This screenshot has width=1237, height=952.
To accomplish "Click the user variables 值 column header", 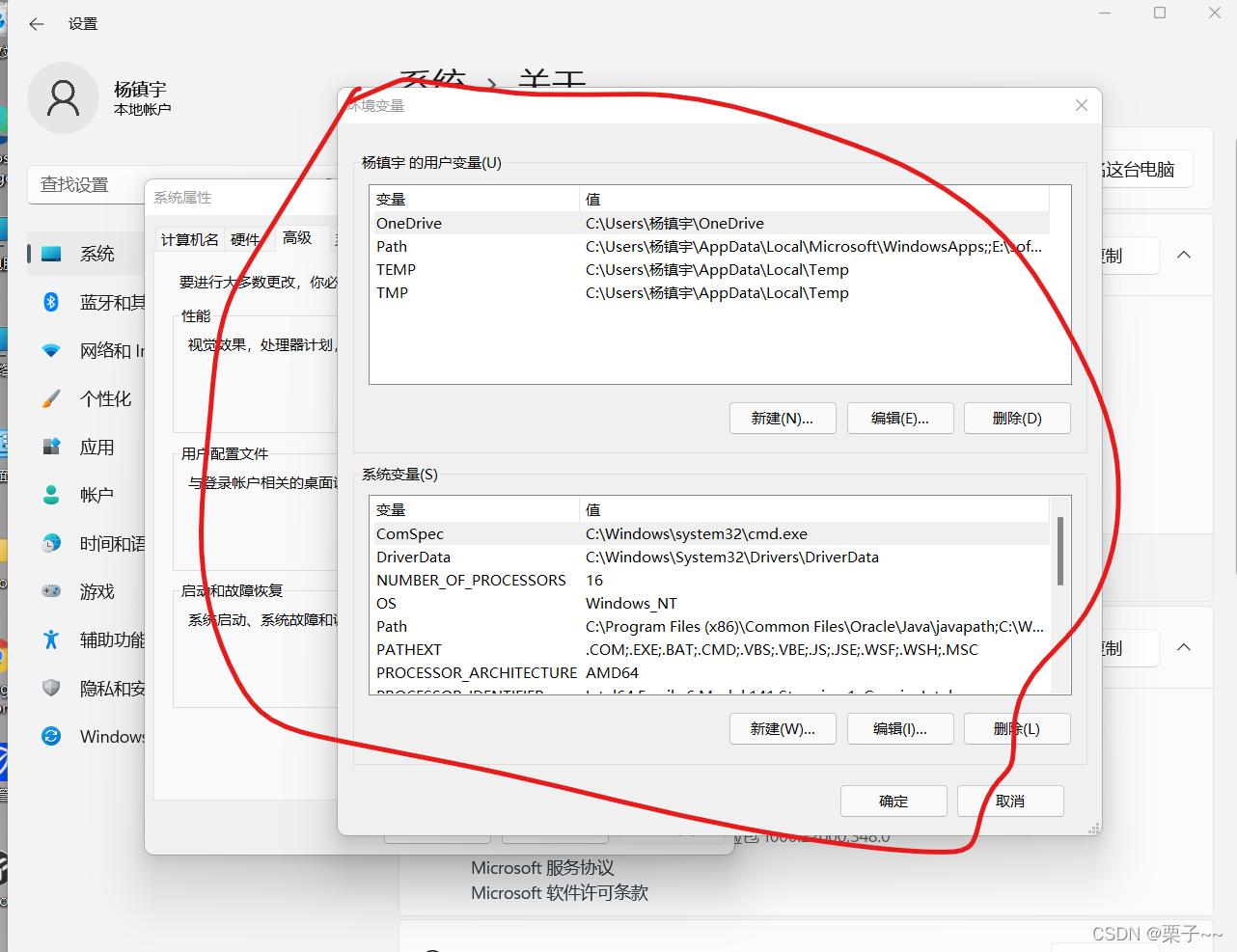I will [814, 200].
